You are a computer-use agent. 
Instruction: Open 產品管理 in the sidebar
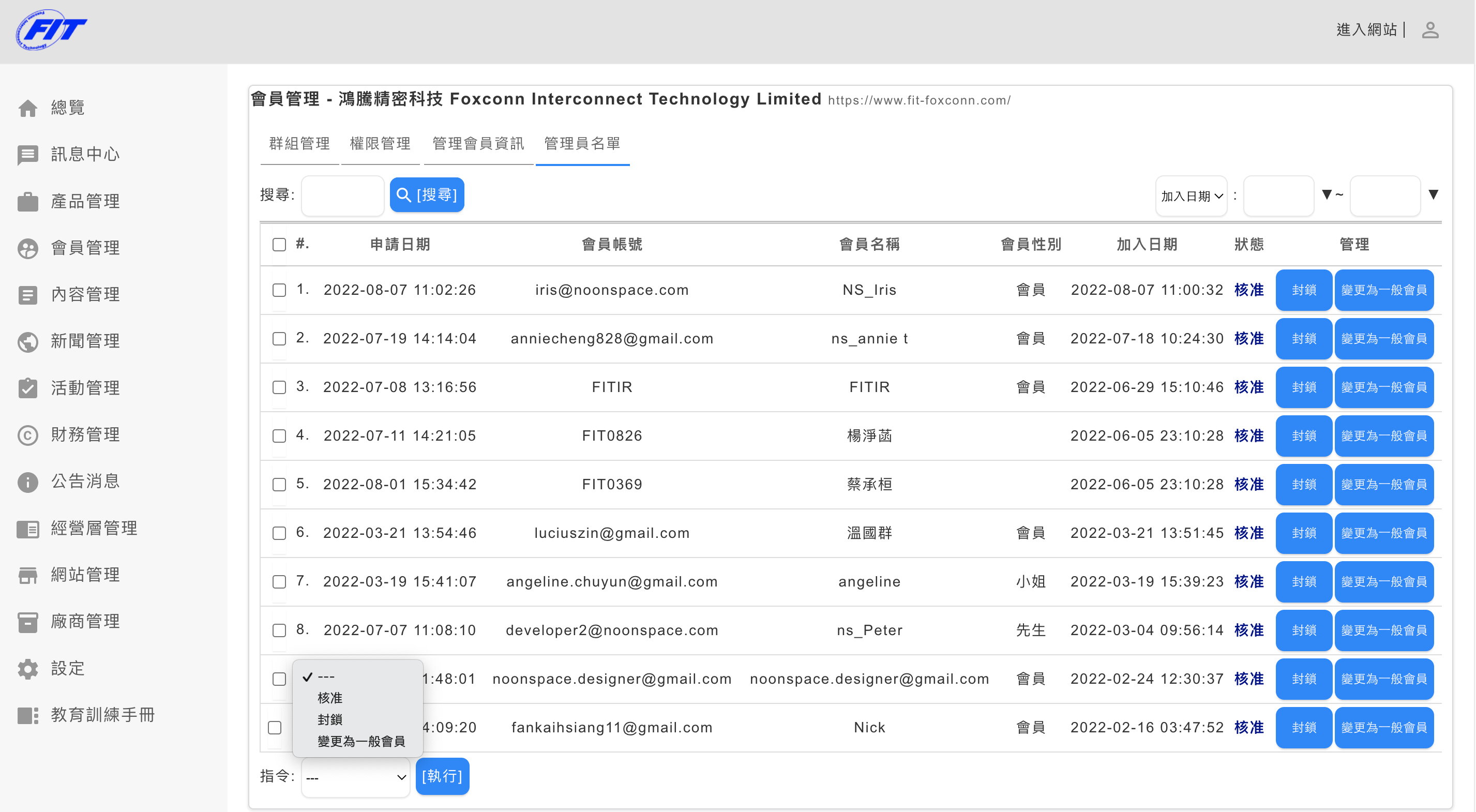click(85, 202)
